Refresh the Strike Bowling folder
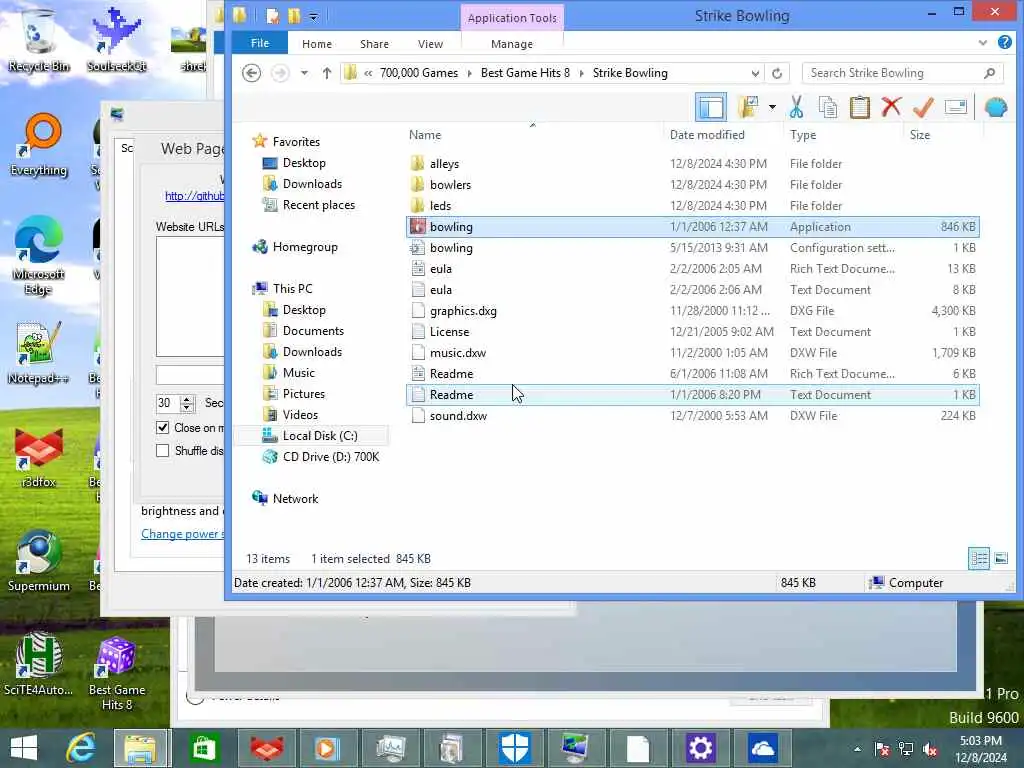This screenshot has width=1024, height=768. (776, 73)
